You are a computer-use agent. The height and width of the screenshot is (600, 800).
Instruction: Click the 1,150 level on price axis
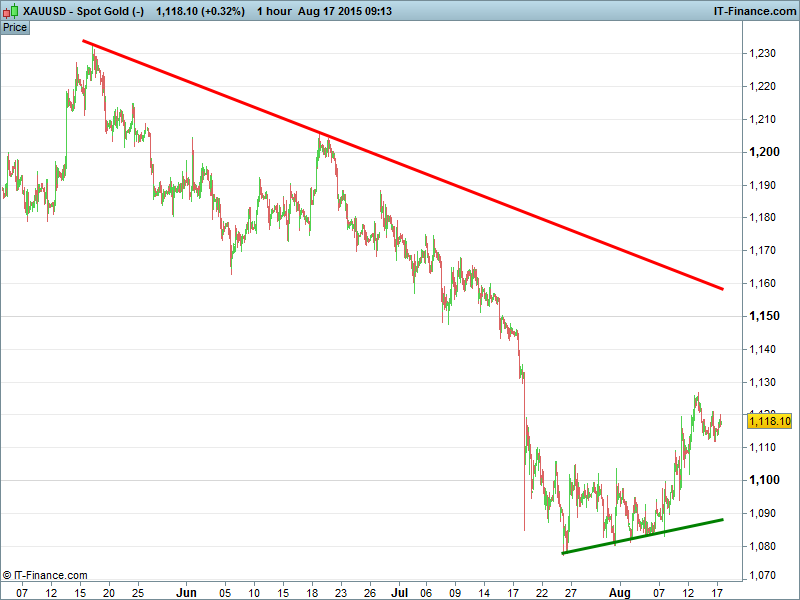coord(765,316)
